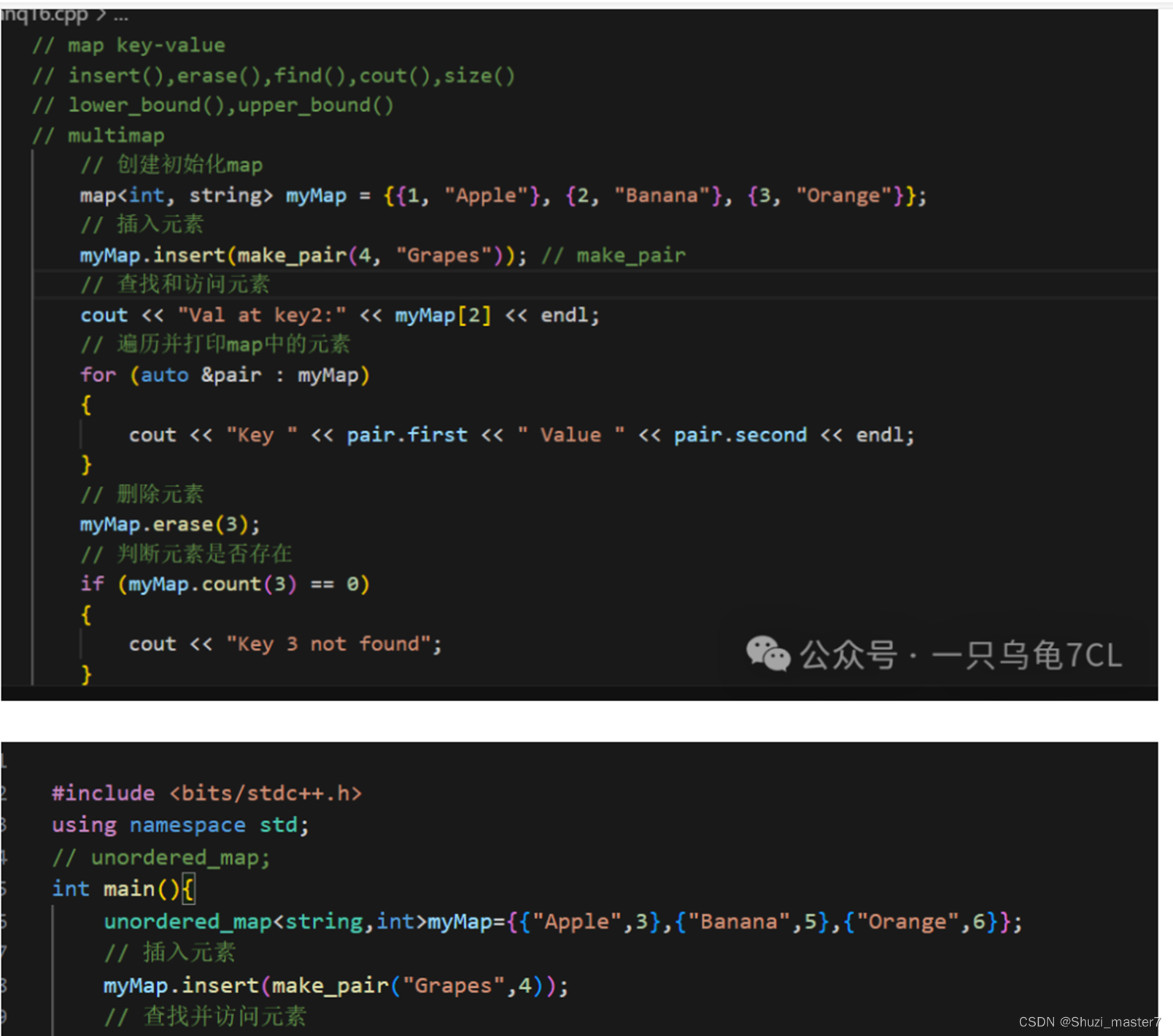1173x1036 pixels.
Task: Click the using namespace std; statement
Action: click(x=178, y=824)
